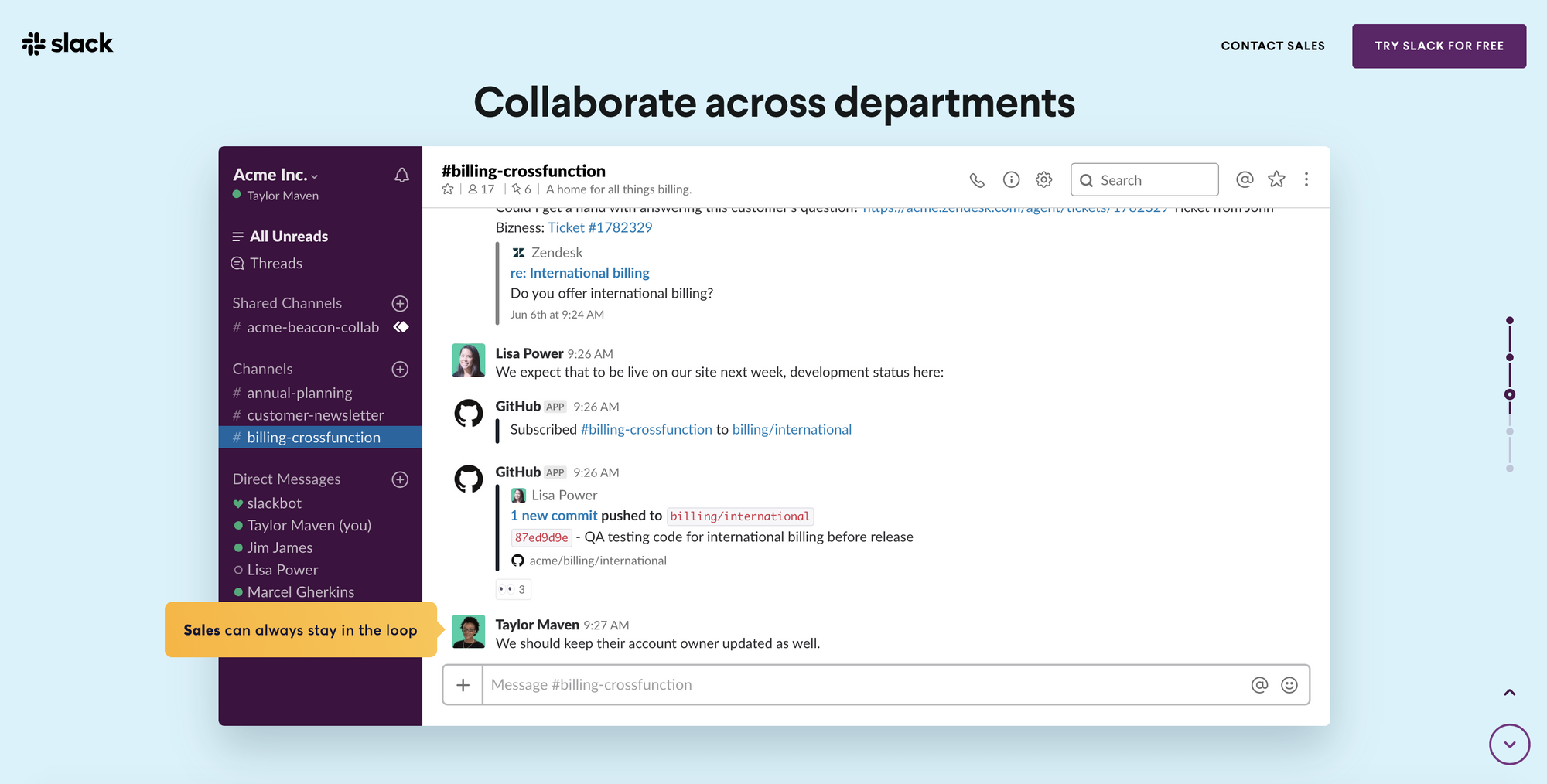Viewport: 1547px width, 784px height.
Task: Jump to the second slide progress dot
Action: 1510,357
